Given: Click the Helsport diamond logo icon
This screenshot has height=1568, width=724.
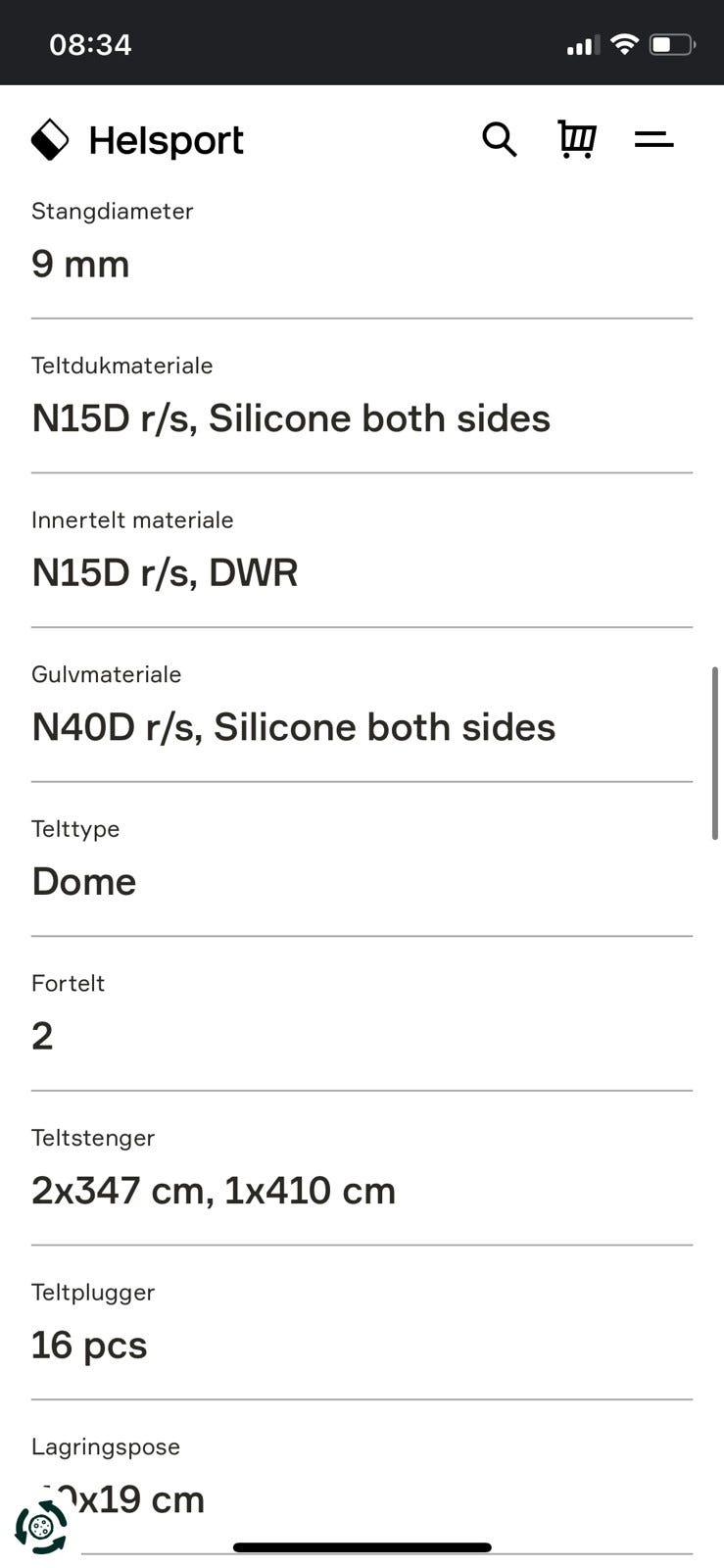Looking at the screenshot, I should [50, 140].
